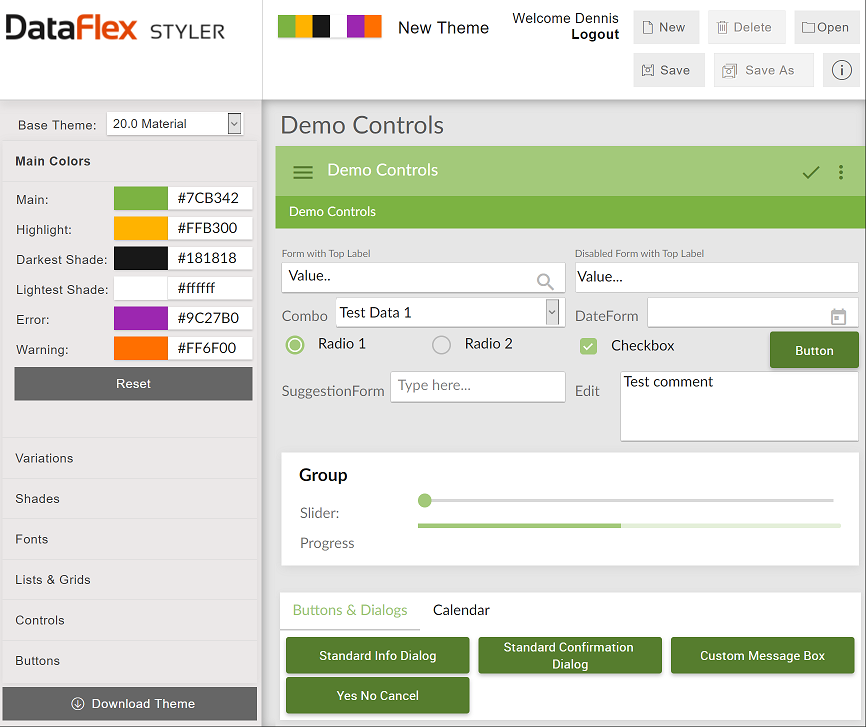Viewport: 866px width, 727px height.
Task: Click the slider handle in Group
Action: coord(424,501)
